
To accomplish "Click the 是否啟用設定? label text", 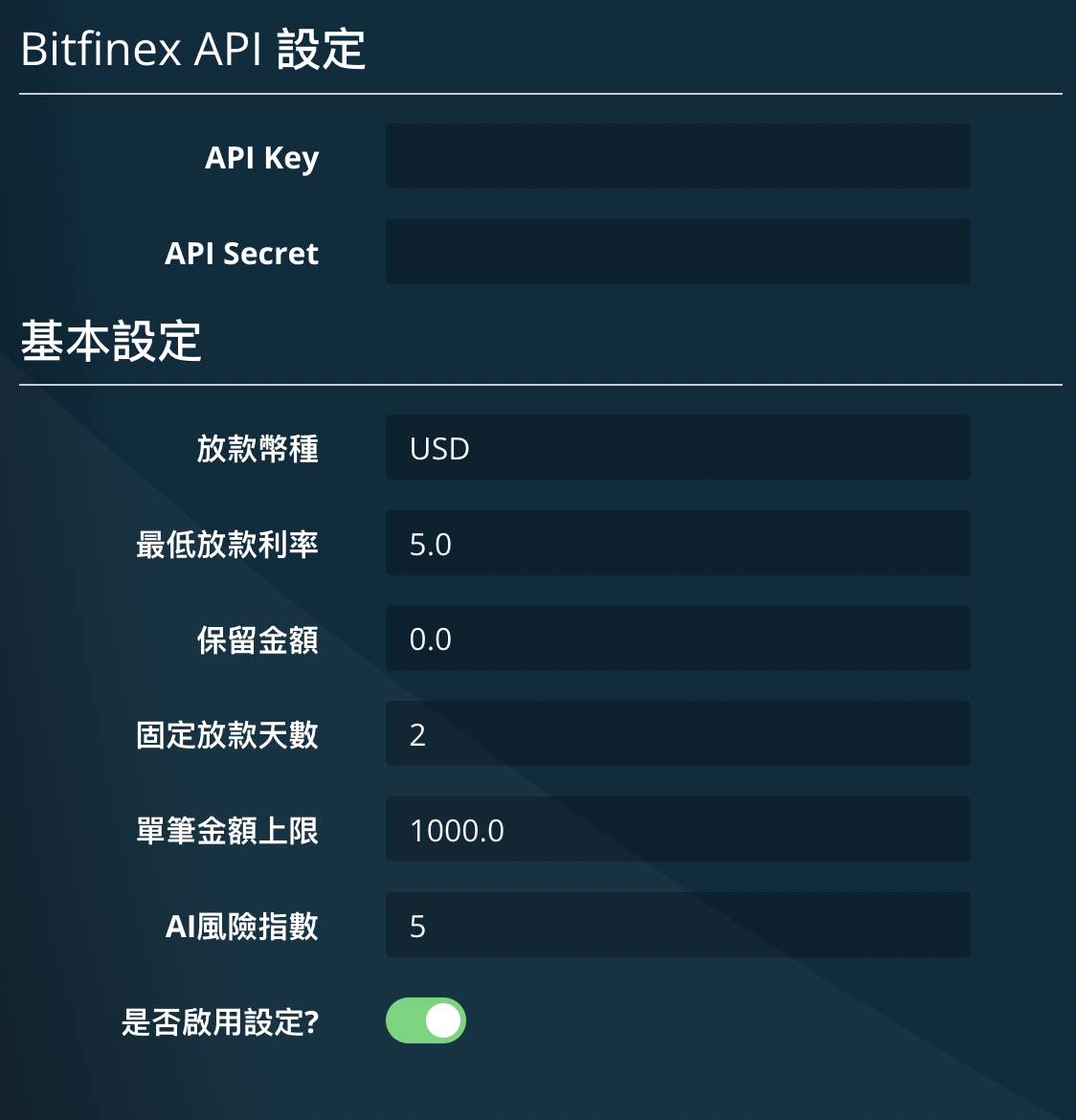I will tap(220, 1022).
